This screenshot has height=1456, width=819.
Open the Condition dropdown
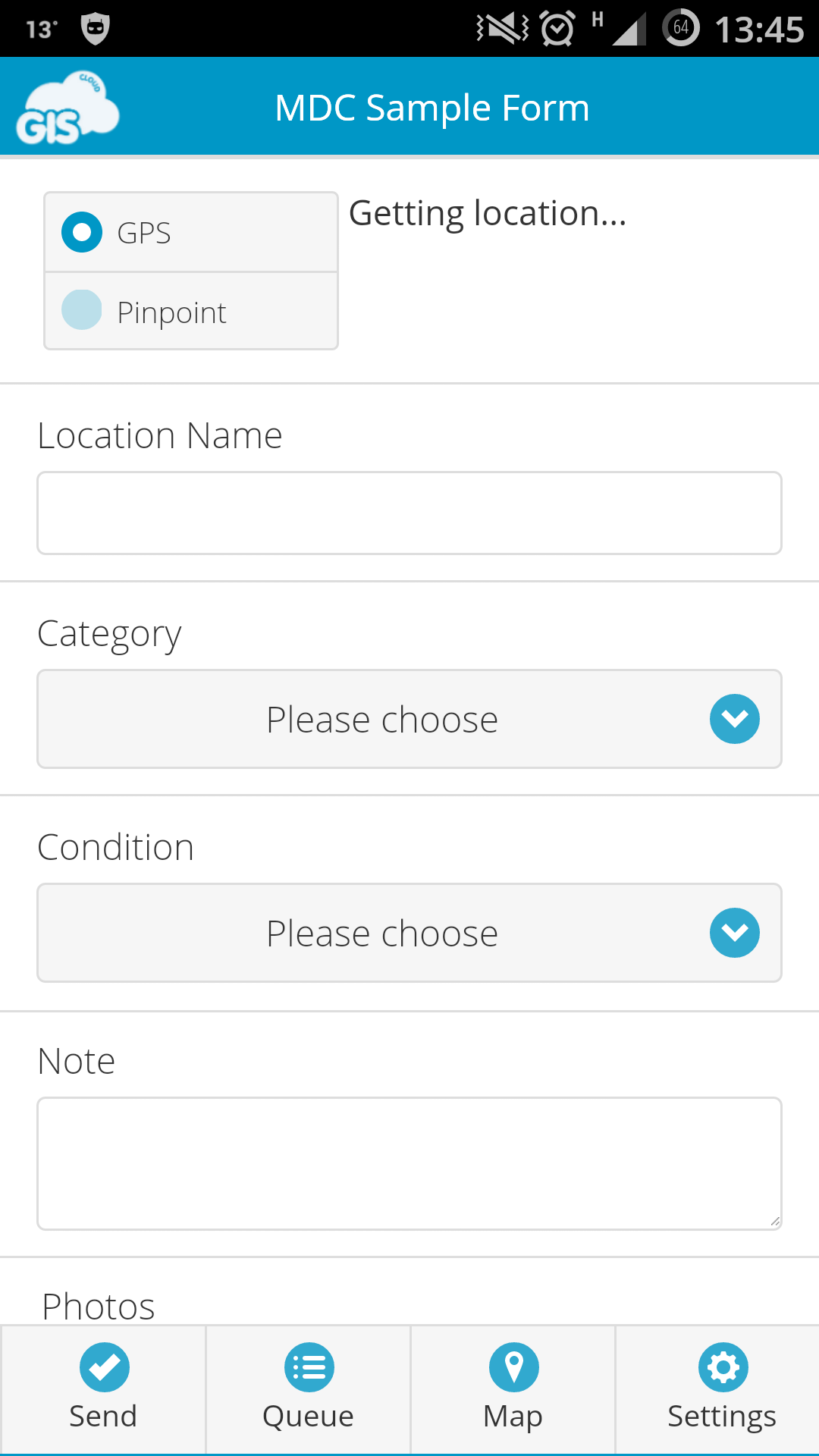[409, 933]
